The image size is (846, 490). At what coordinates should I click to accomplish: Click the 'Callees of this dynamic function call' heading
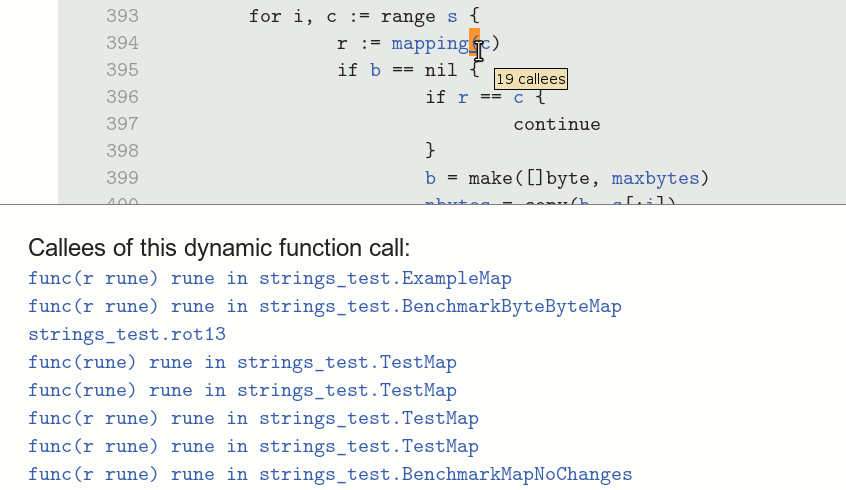point(219,248)
